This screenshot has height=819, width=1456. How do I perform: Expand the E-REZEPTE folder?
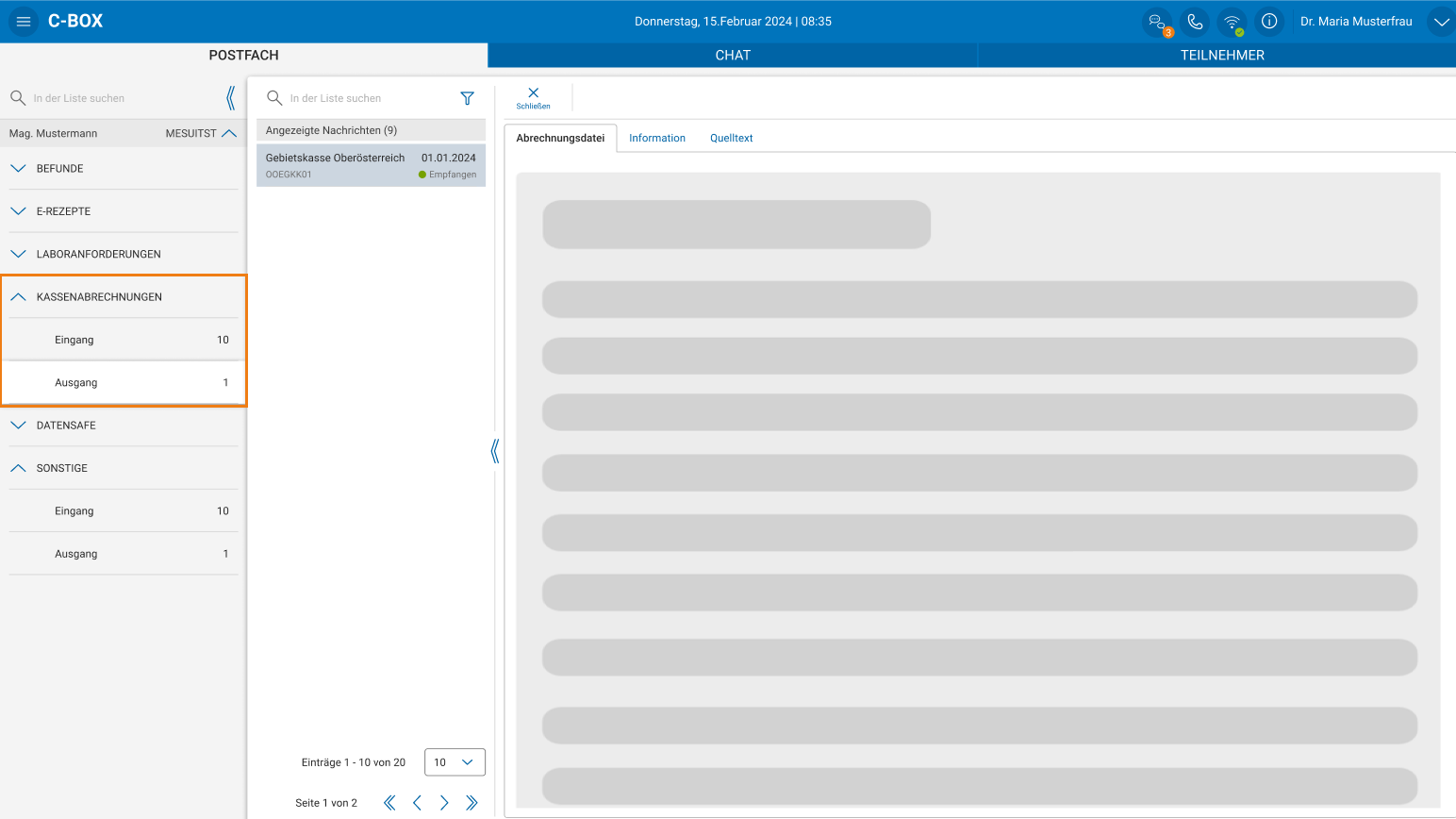(x=124, y=211)
